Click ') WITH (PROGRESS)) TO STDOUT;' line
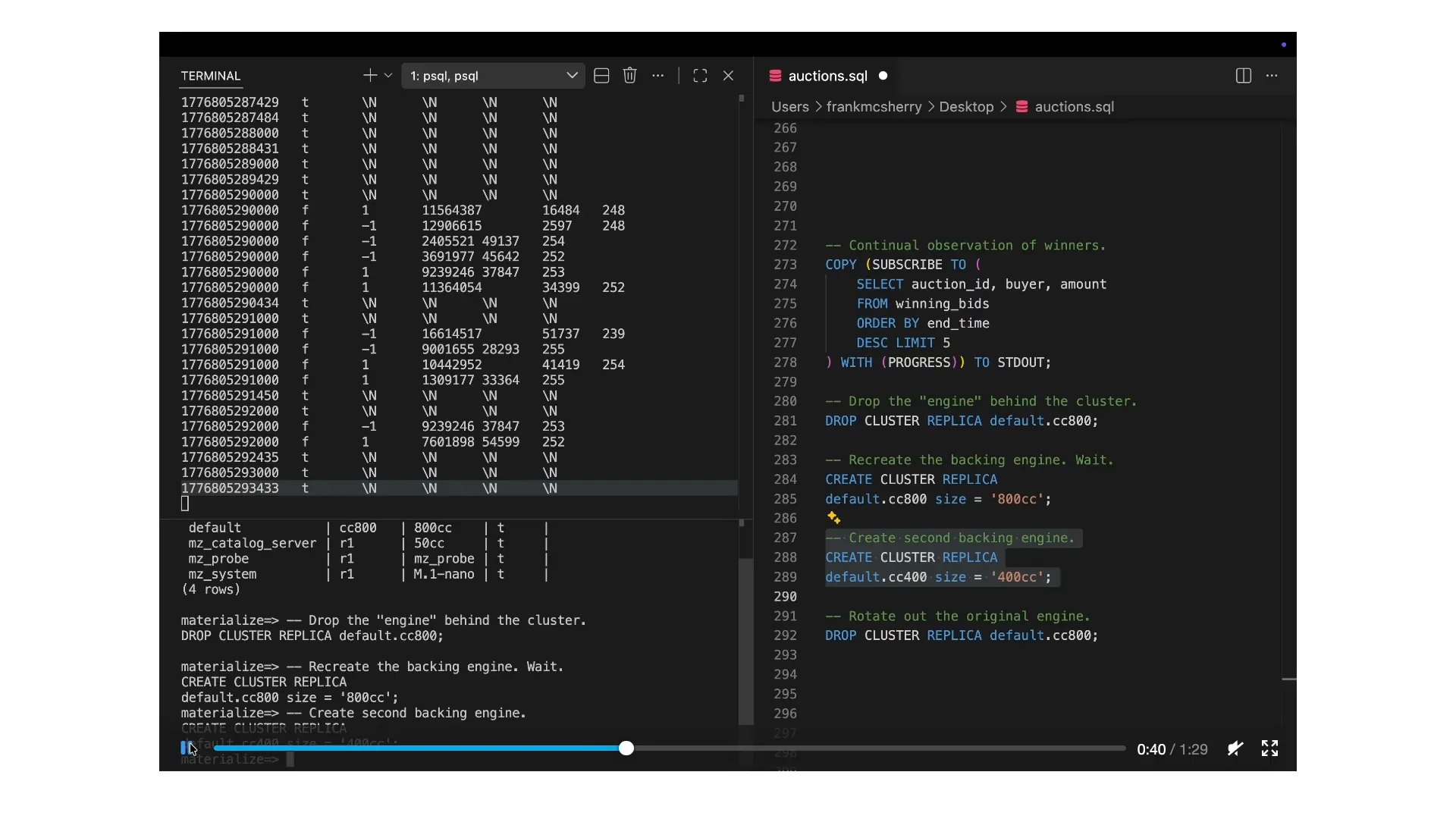This screenshot has width=1456, height=819. [x=938, y=362]
